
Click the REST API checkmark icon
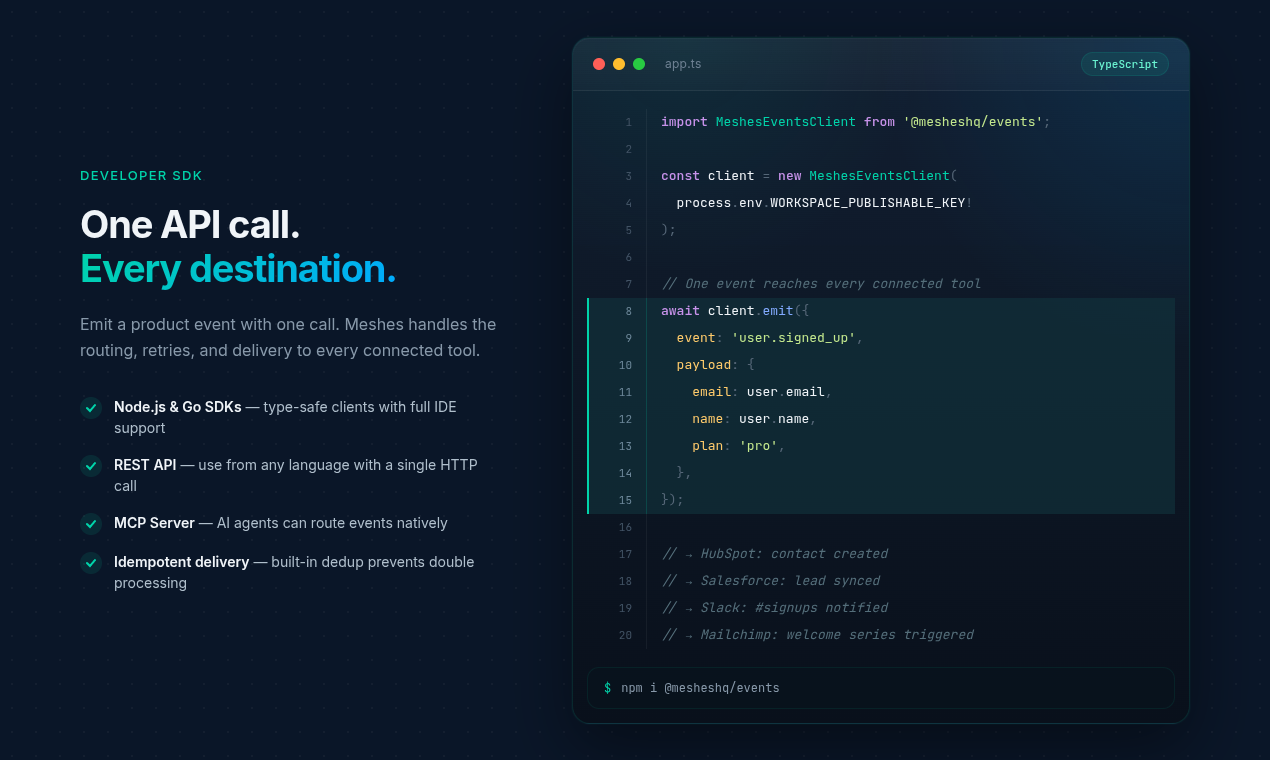91,466
